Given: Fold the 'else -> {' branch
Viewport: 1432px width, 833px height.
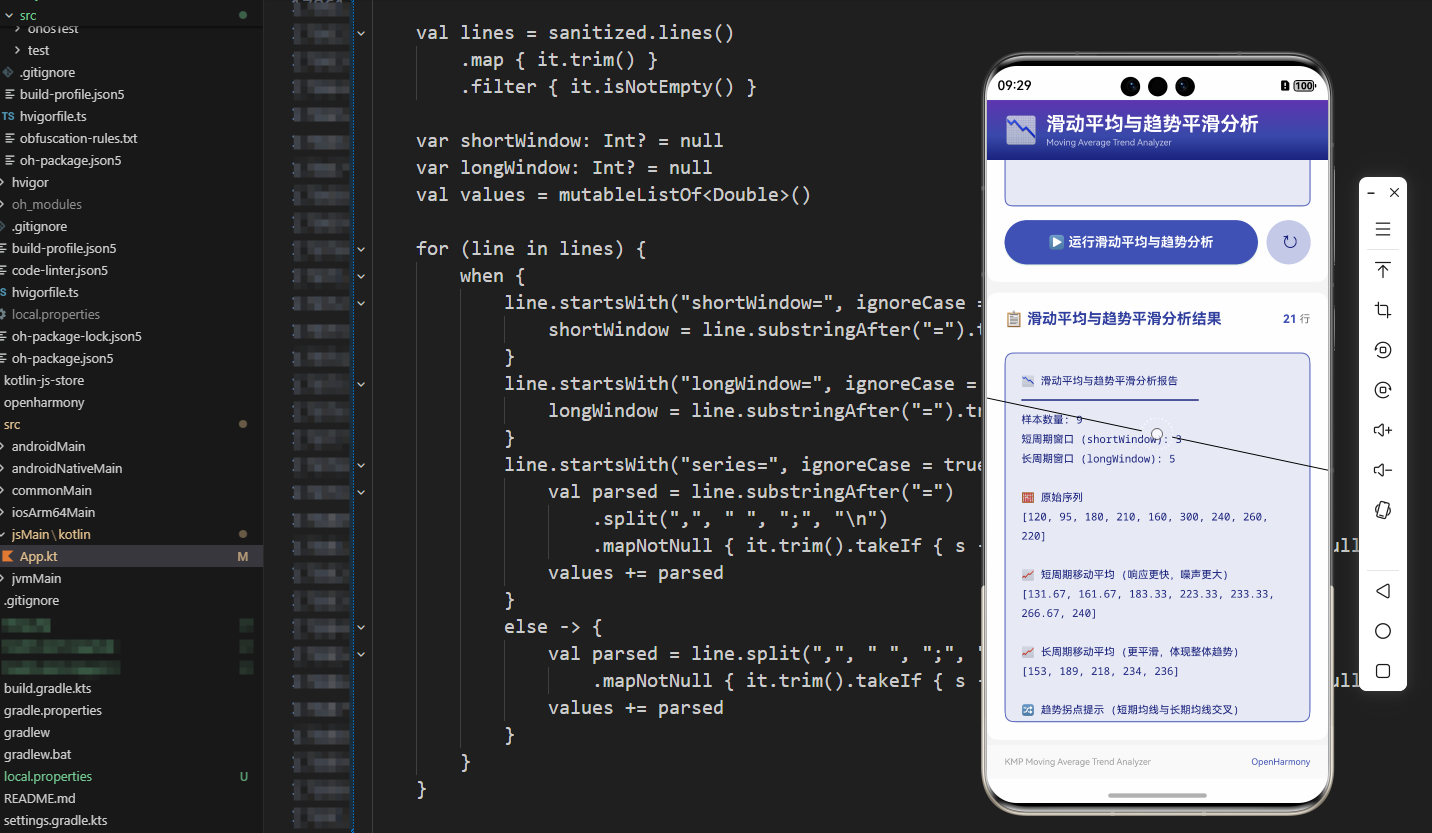Looking at the screenshot, I should [361, 627].
